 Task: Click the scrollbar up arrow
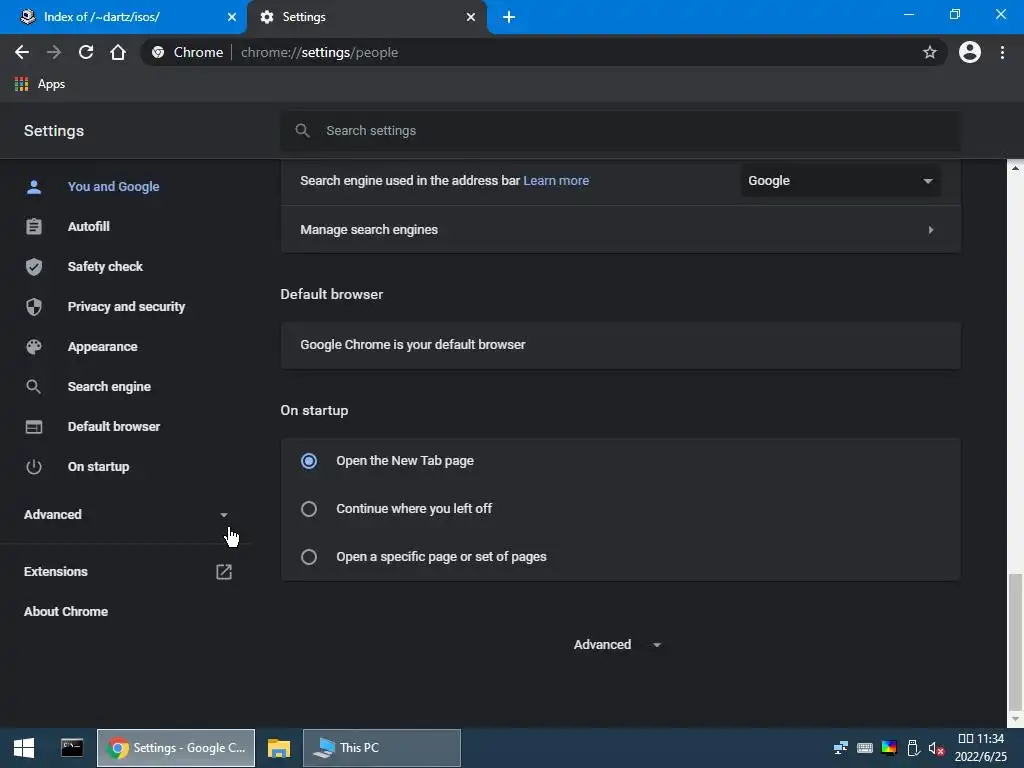coord(1015,168)
